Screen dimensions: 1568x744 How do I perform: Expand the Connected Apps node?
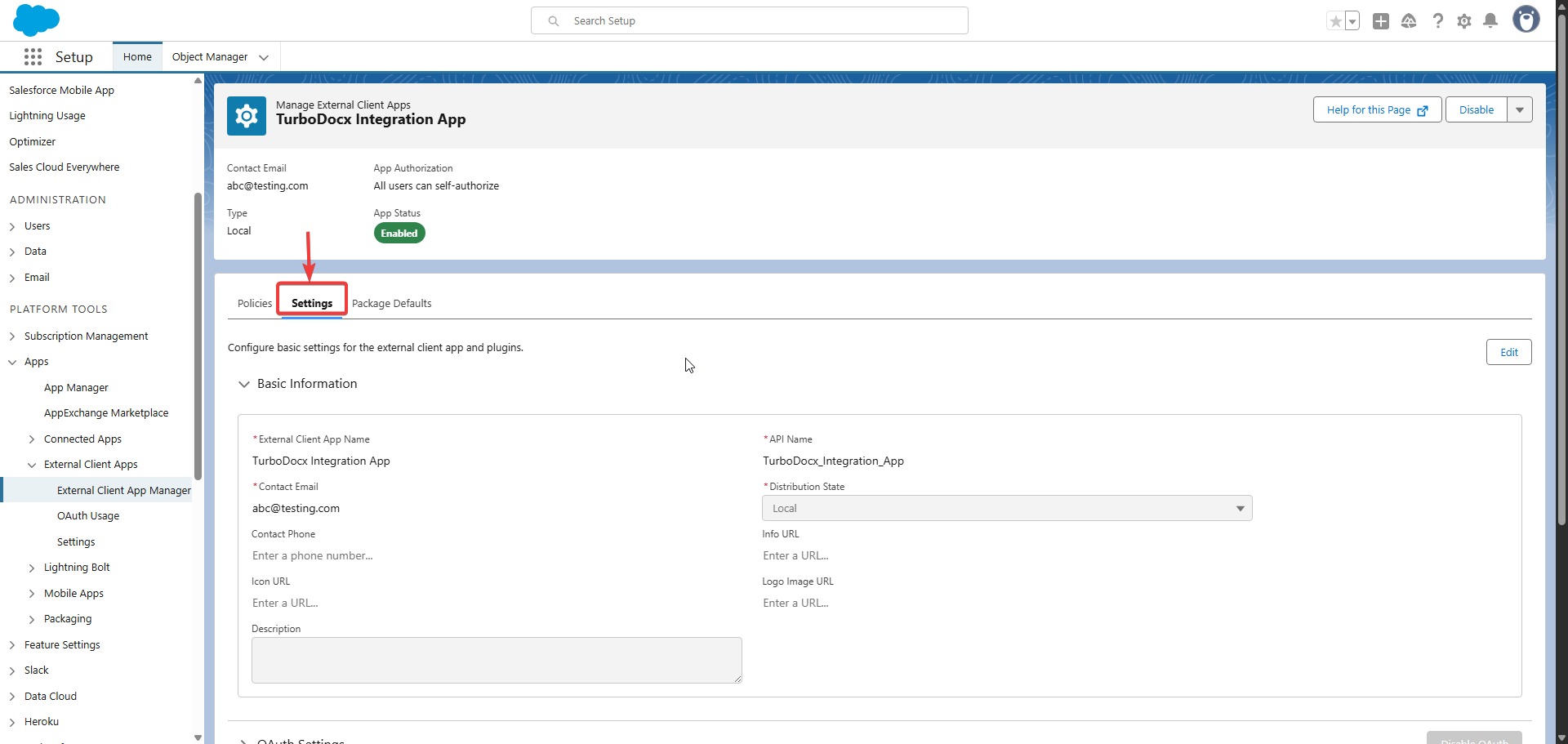32,439
